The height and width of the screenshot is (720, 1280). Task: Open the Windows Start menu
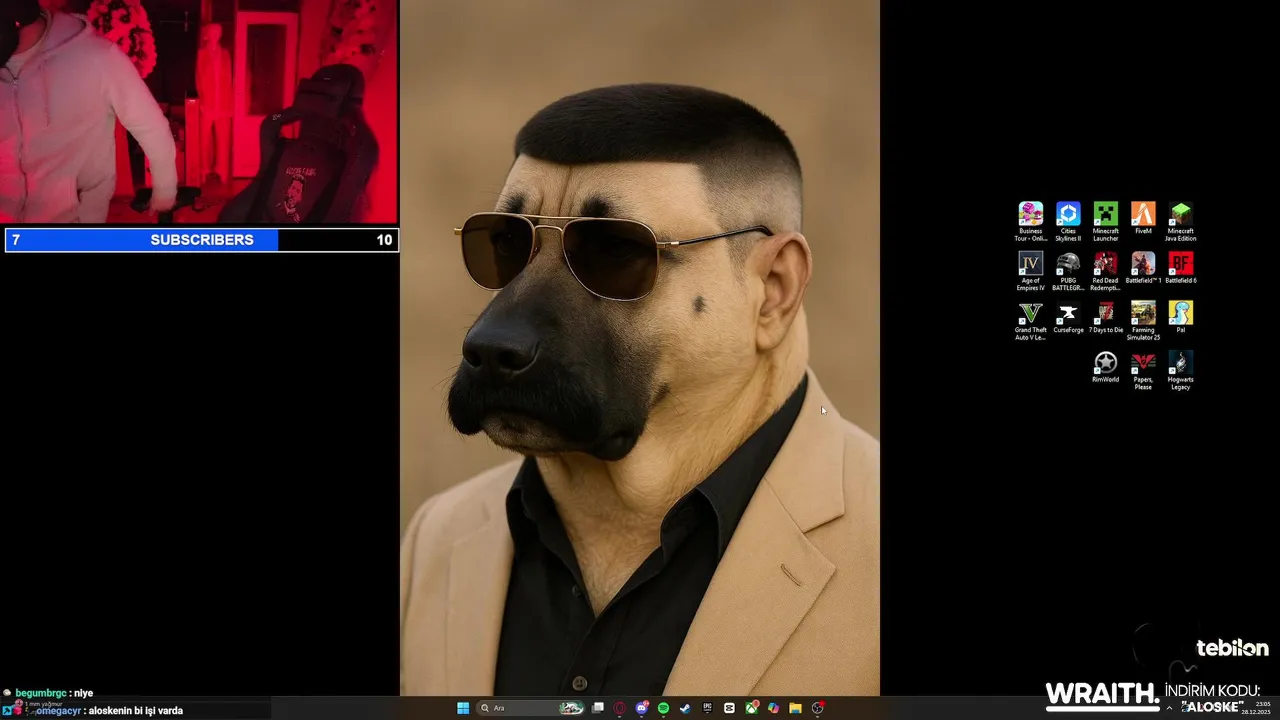pyautogui.click(x=463, y=708)
